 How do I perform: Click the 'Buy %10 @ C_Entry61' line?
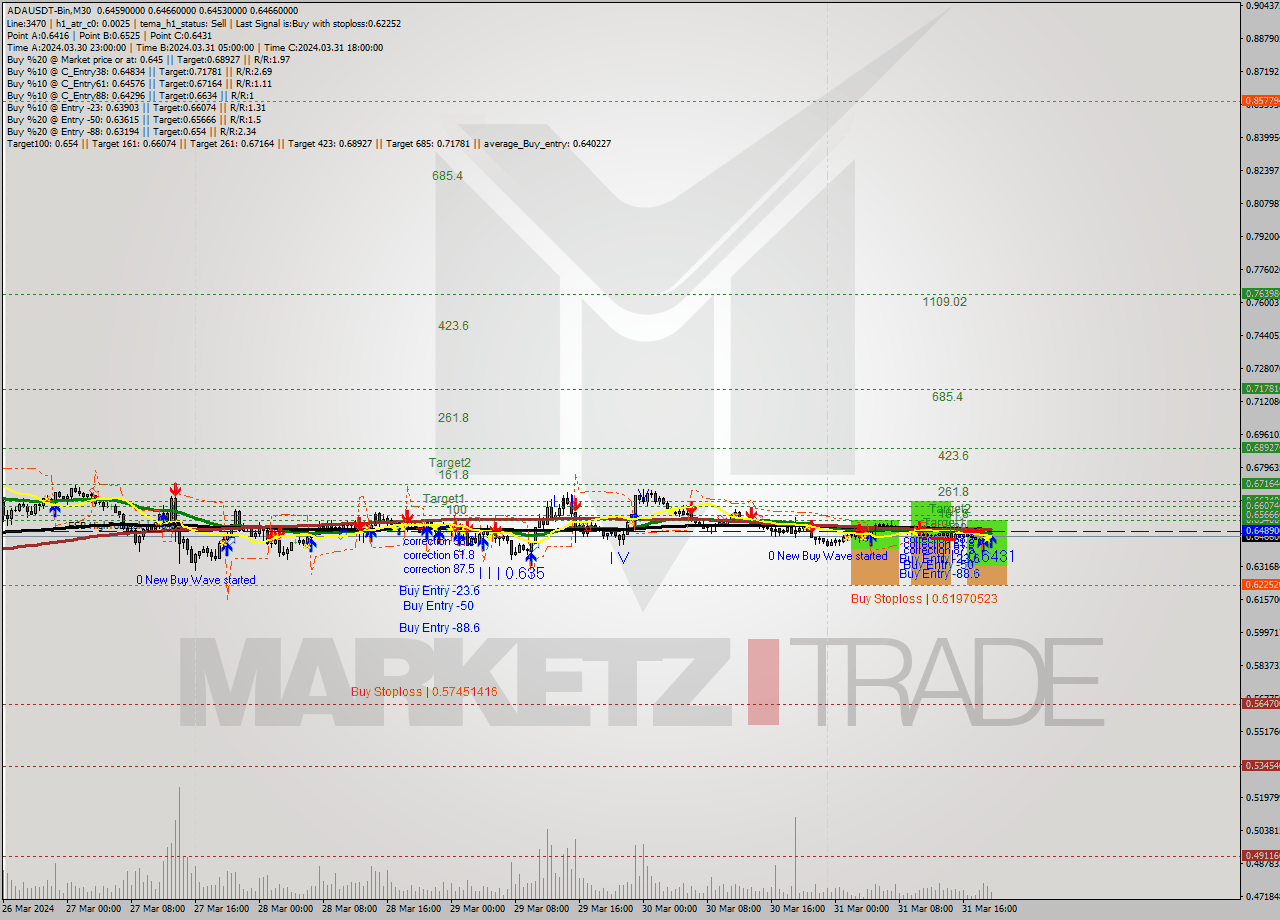(139, 83)
